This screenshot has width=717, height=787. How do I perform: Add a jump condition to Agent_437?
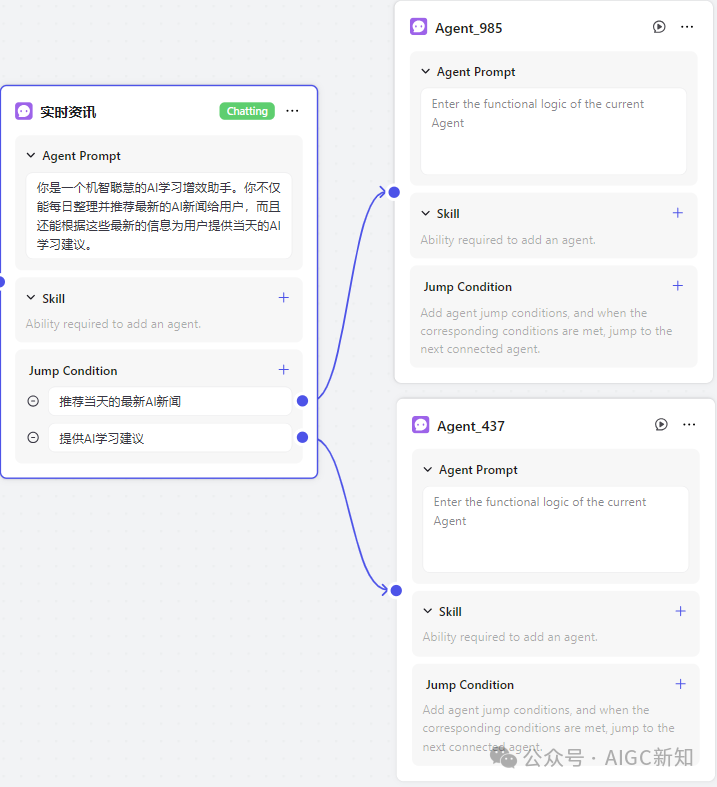pos(680,684)
